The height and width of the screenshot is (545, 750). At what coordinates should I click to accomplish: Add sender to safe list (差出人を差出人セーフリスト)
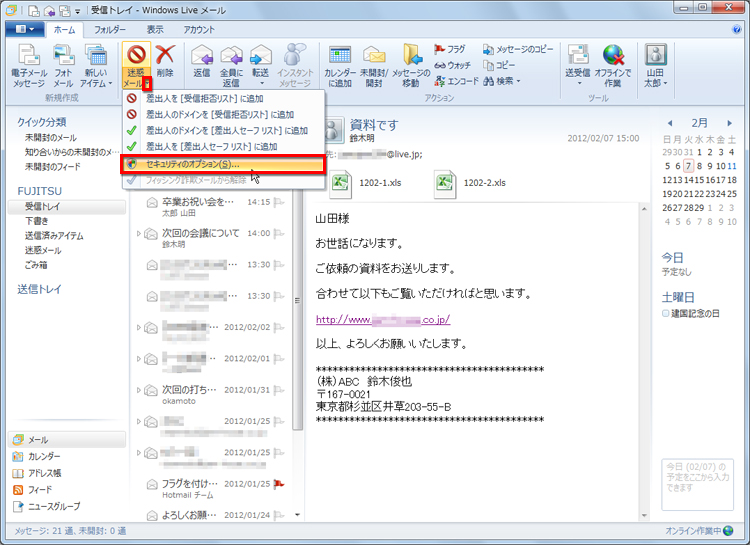[x=223, y=146]
